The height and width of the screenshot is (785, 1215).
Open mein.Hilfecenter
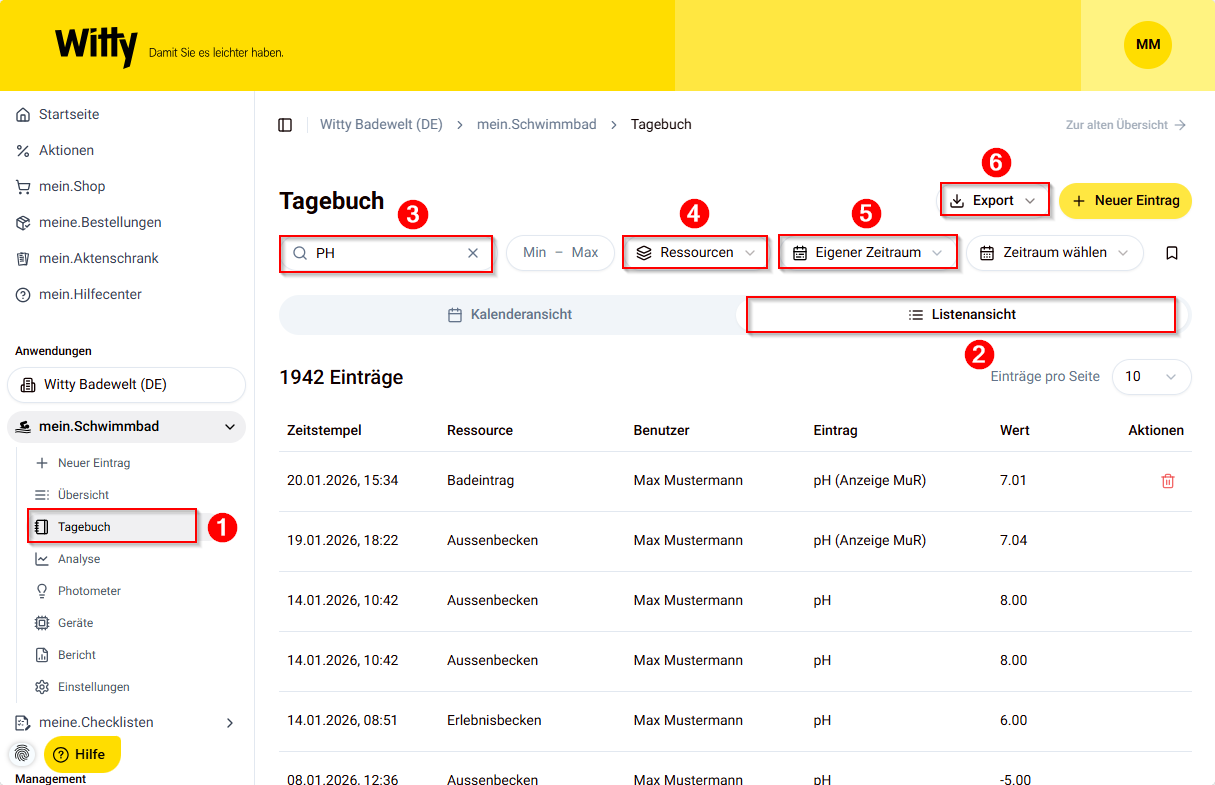click(x=79, y=295)
